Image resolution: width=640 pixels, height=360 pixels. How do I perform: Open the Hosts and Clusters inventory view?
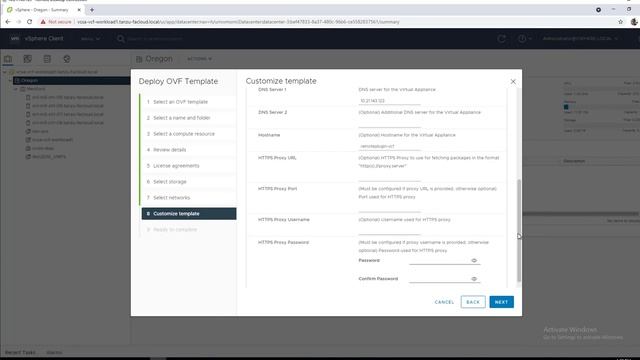[x=8, y=59]
